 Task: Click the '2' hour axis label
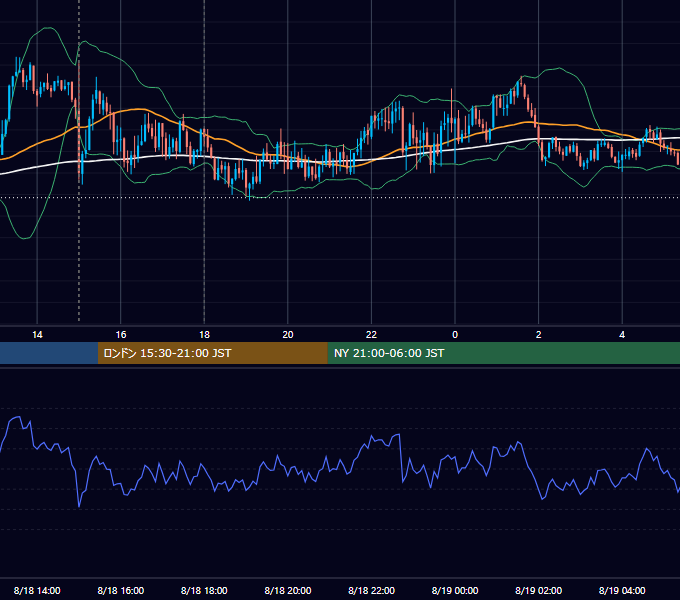(539, 335)
